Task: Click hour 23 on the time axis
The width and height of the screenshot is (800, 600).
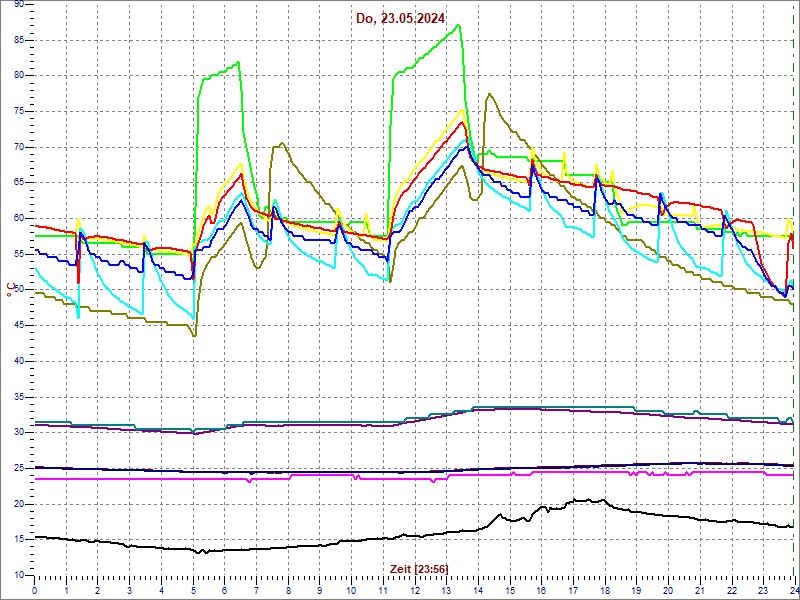Action: coord(762,590)
